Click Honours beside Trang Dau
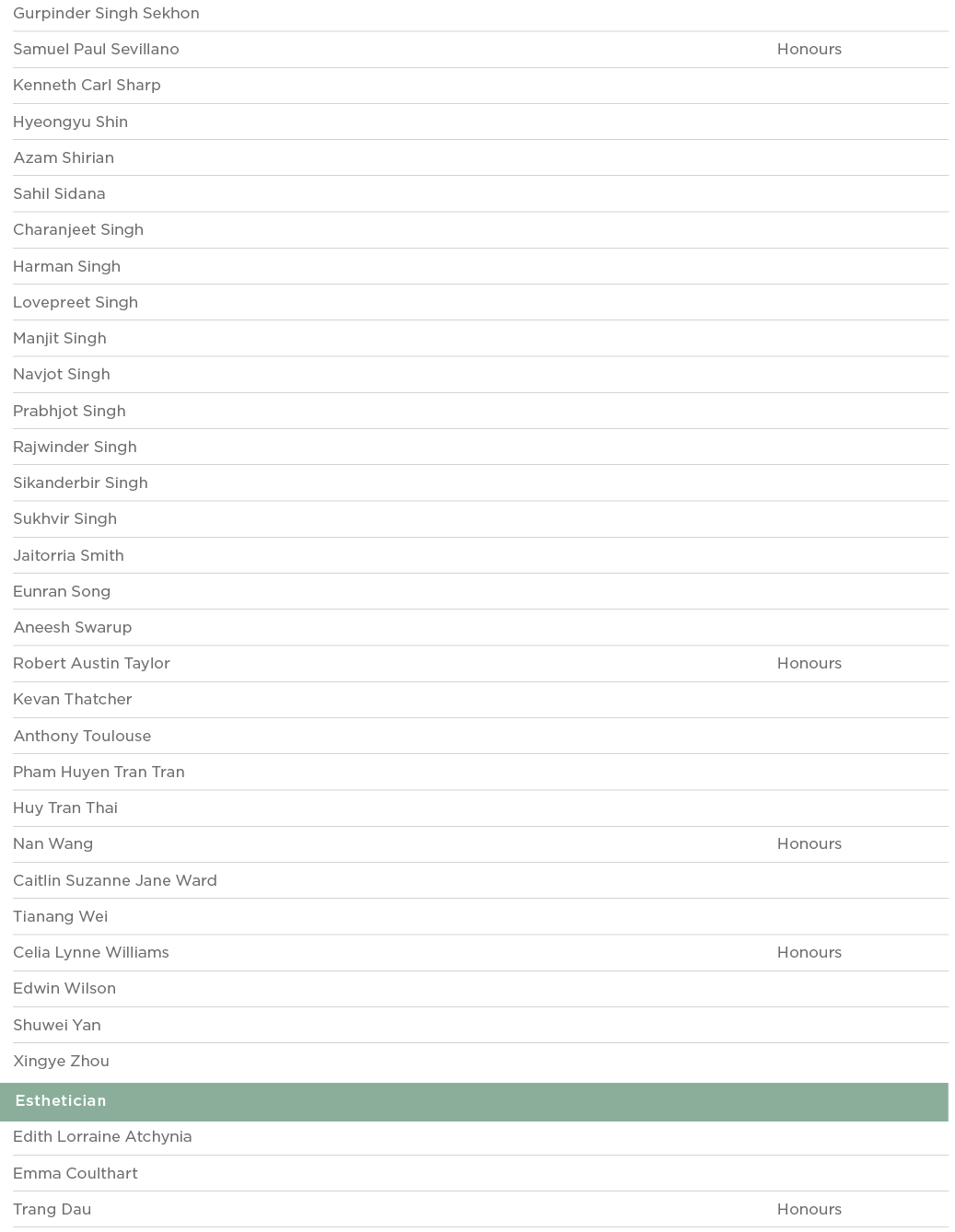Viewport: 955px width, 1232px height. click(x=809, y=1209)
